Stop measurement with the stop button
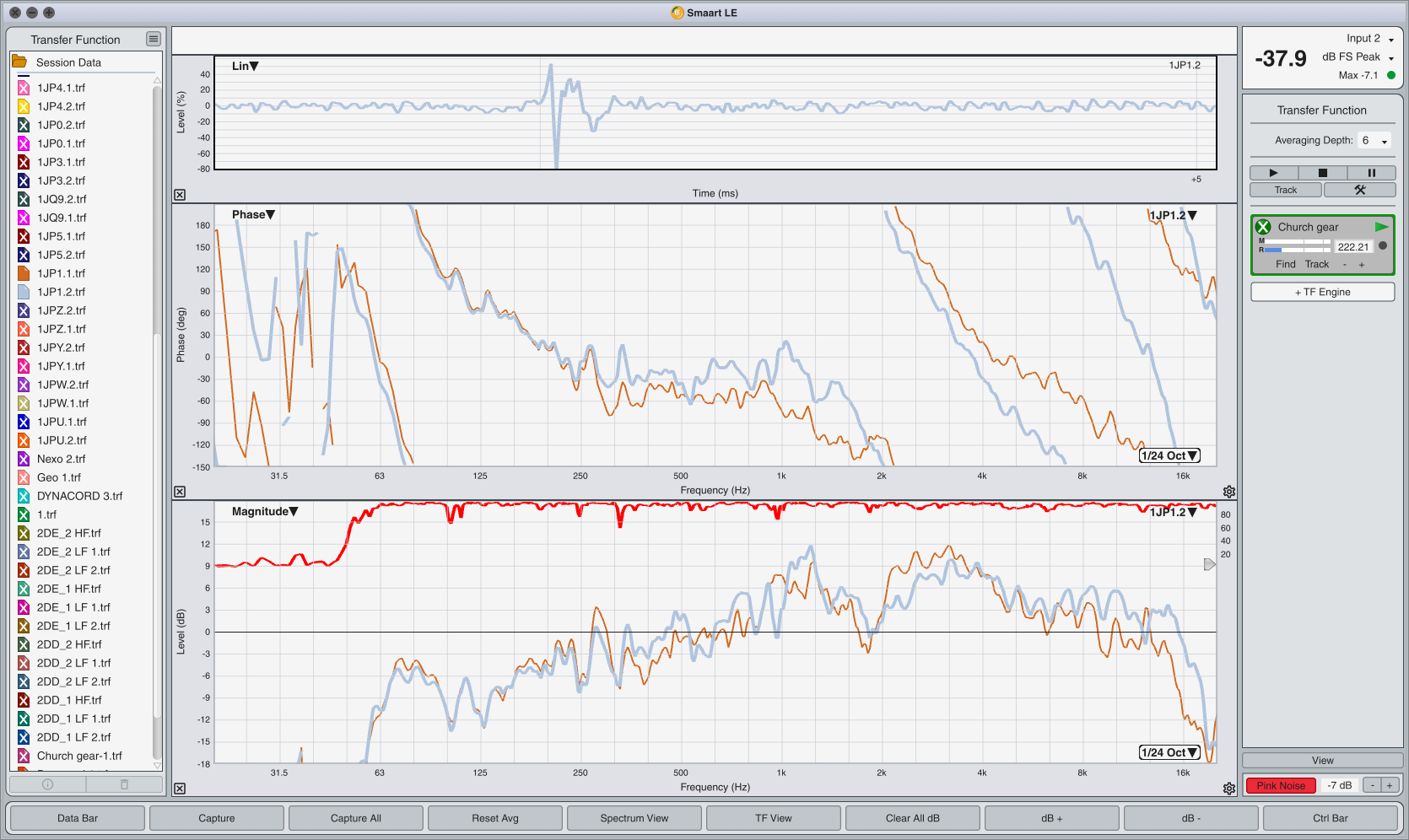This screenshot has height=840, width=1409. pos(1323,173)
